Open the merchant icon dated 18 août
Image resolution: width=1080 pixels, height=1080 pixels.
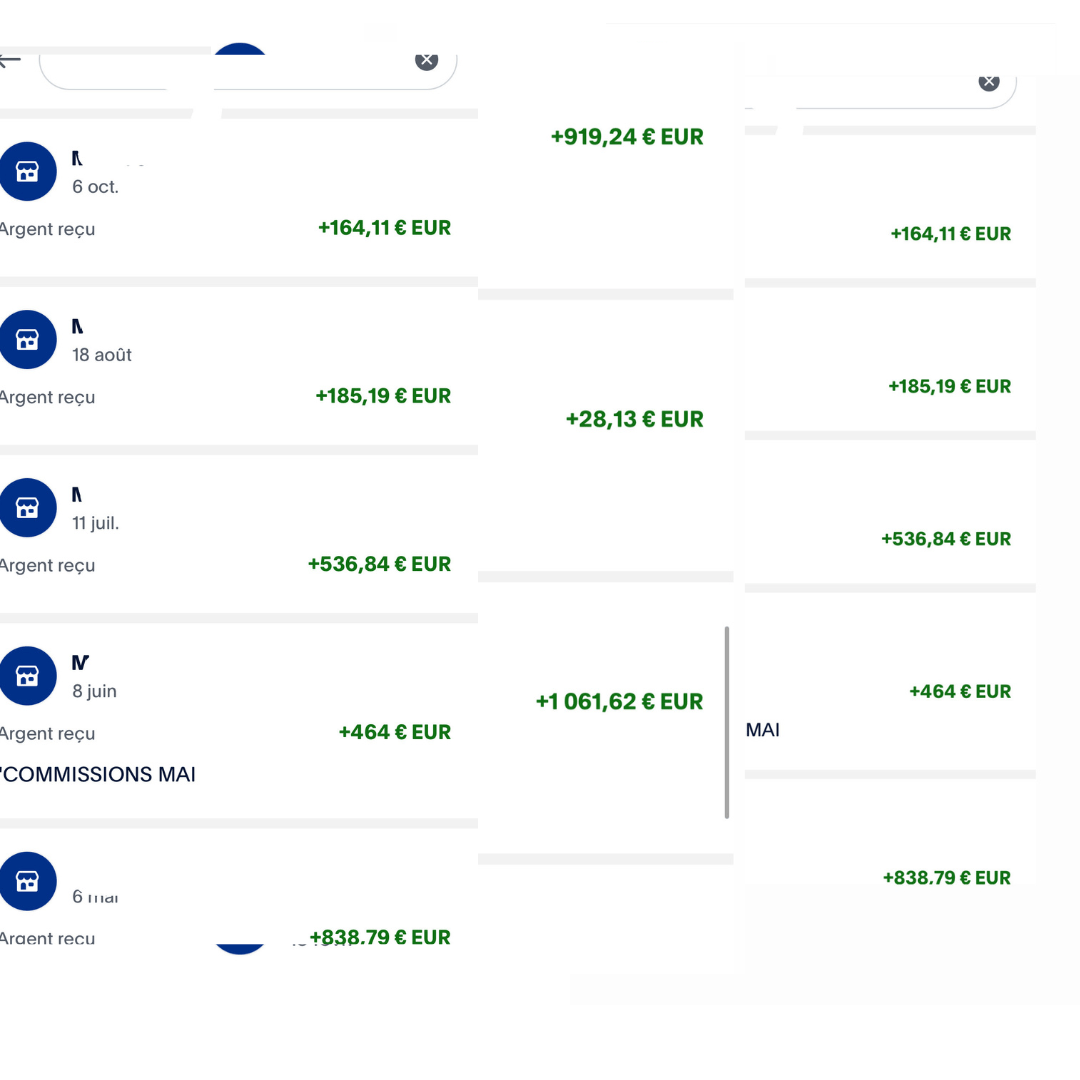27,340
